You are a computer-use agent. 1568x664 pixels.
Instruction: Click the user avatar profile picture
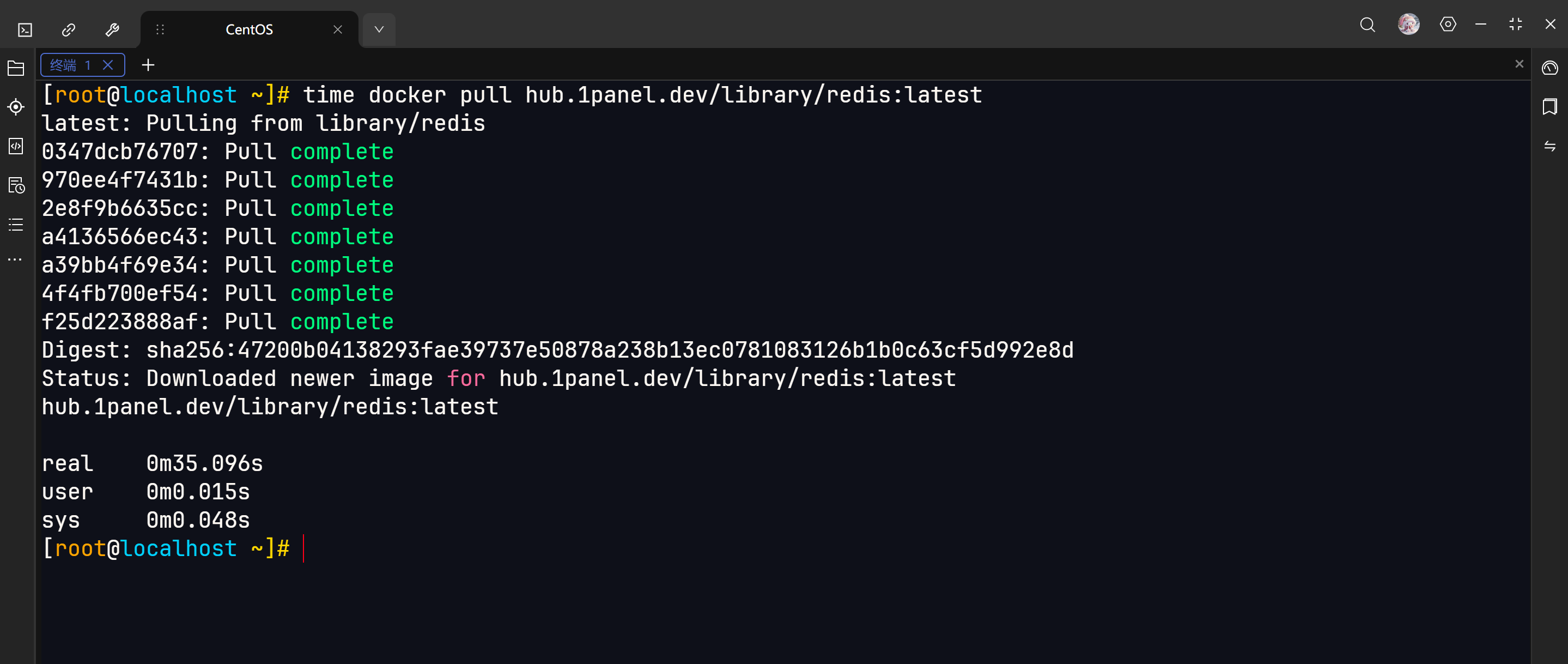pyautogui.click(x=1409, y=25)
